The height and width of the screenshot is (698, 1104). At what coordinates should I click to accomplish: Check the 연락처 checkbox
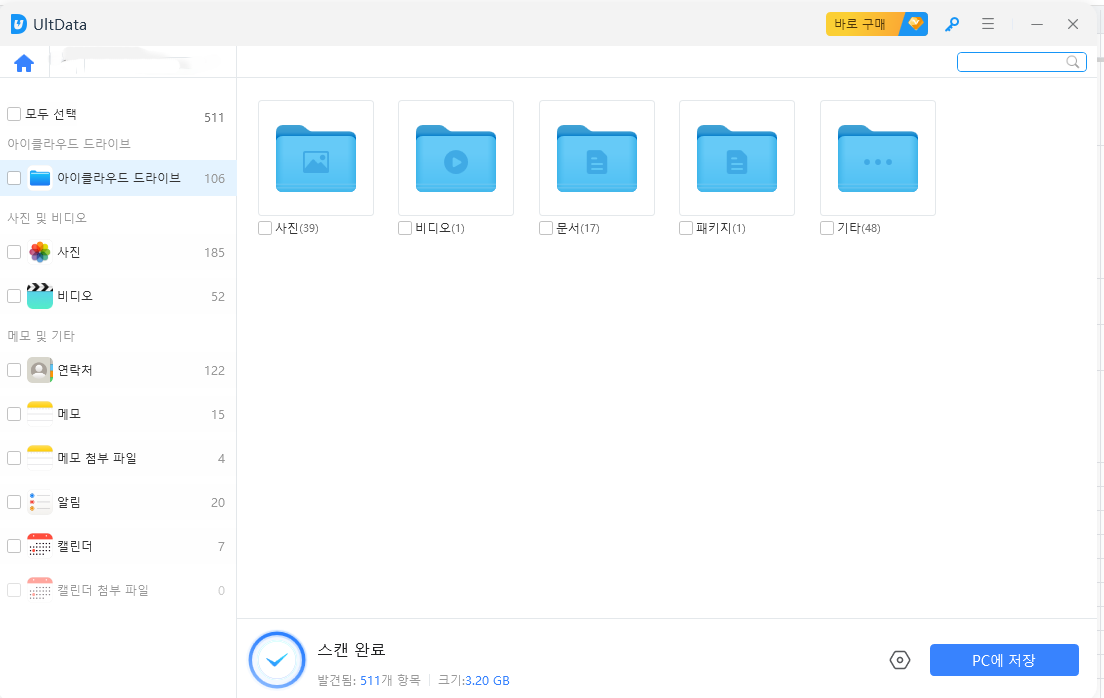[x=14, y=370]
